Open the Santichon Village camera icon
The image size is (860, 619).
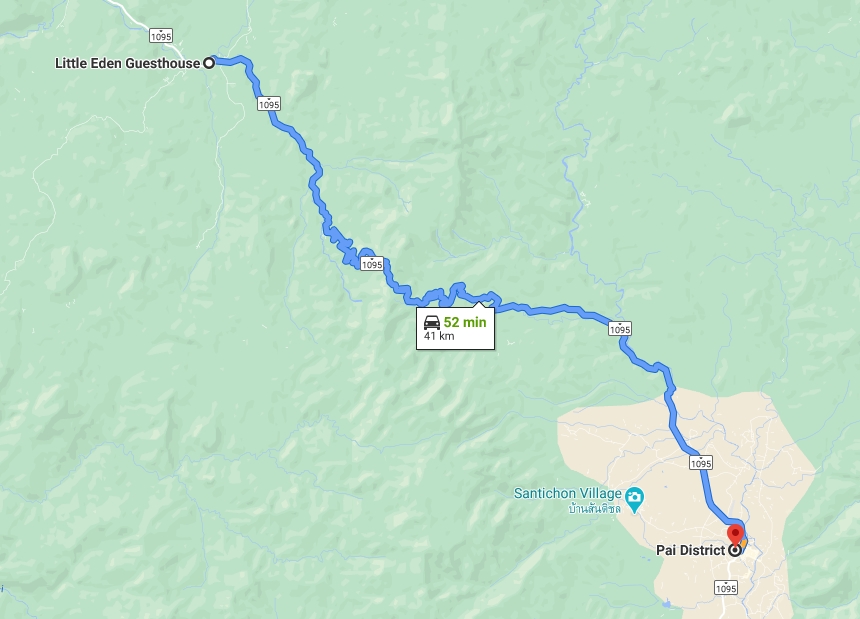tap(635, 497)
